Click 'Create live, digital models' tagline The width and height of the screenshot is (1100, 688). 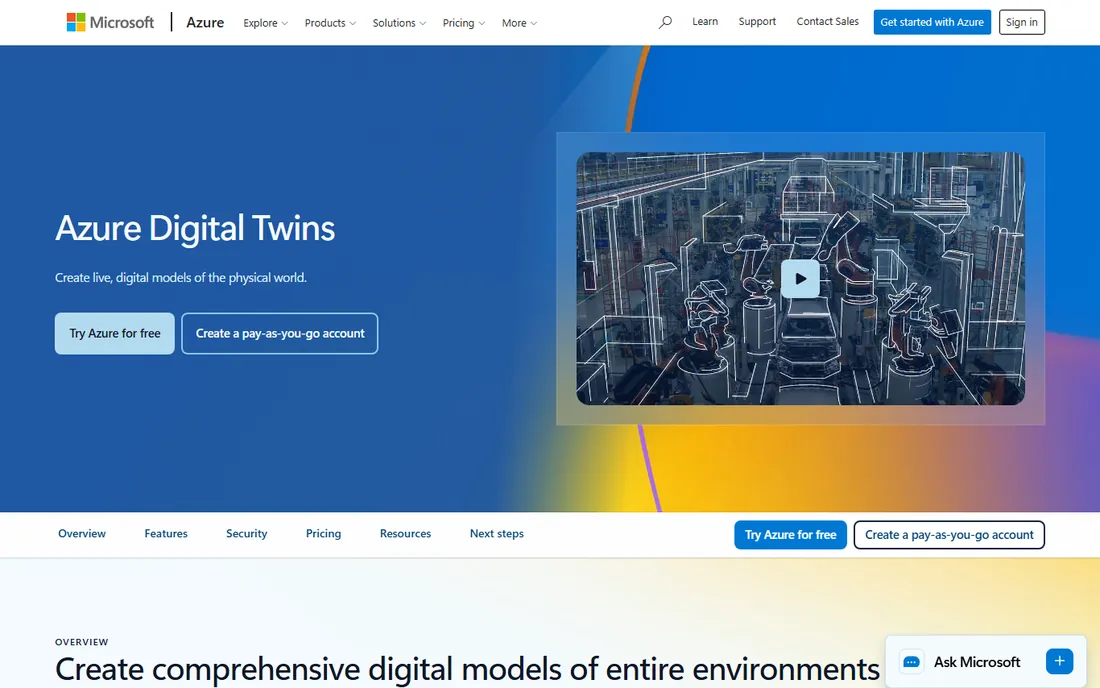pyautogui.click(x=181, y=278)
